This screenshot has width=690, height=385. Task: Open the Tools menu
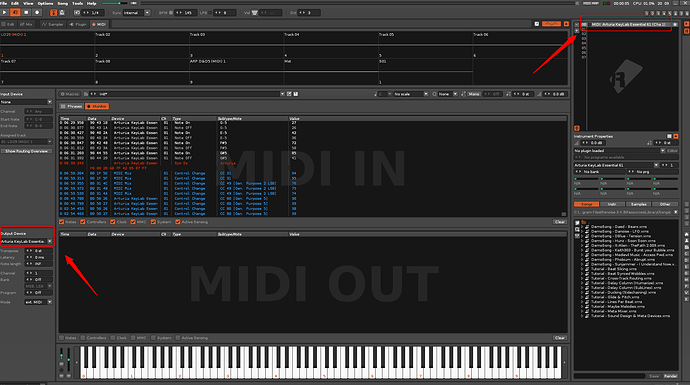(77, 3)
